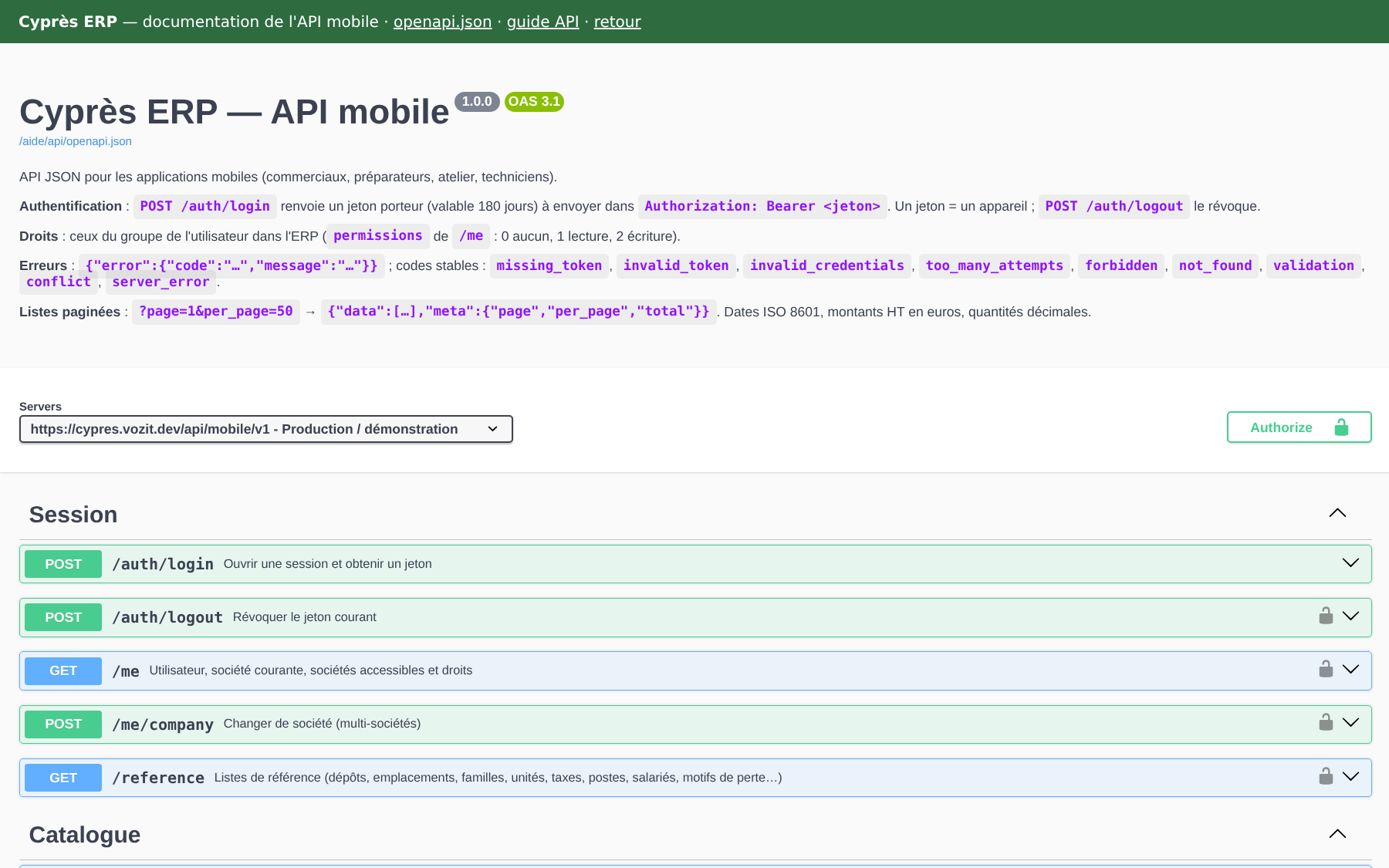
Task: Click the lock icon on /auth/logout row
Action: coord(1326,616)
